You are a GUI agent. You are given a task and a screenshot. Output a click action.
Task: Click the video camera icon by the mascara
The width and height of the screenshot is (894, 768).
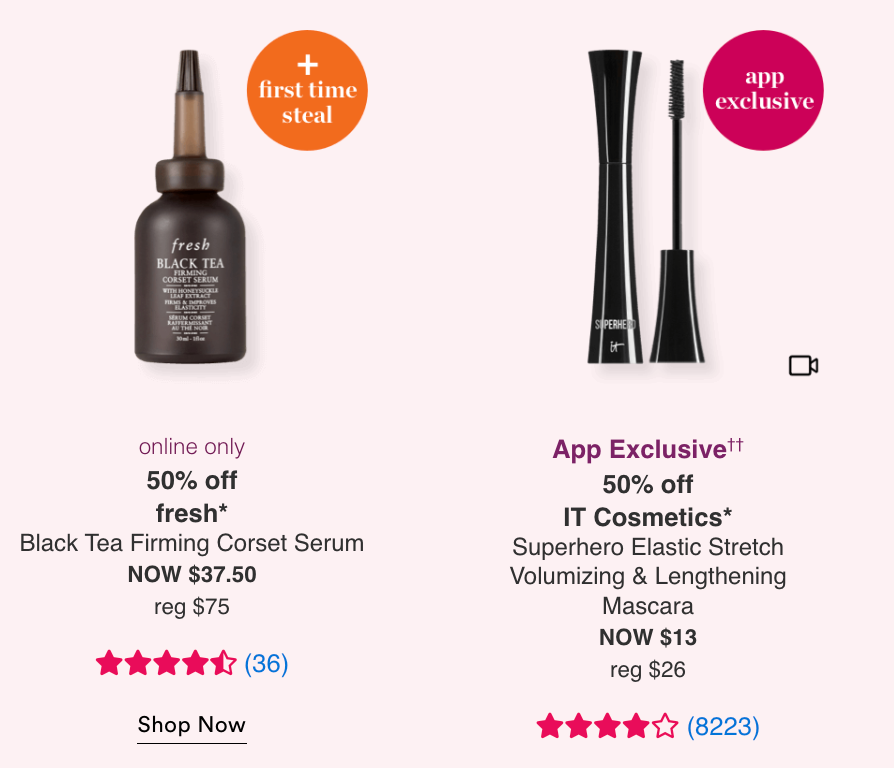(803, 366)
